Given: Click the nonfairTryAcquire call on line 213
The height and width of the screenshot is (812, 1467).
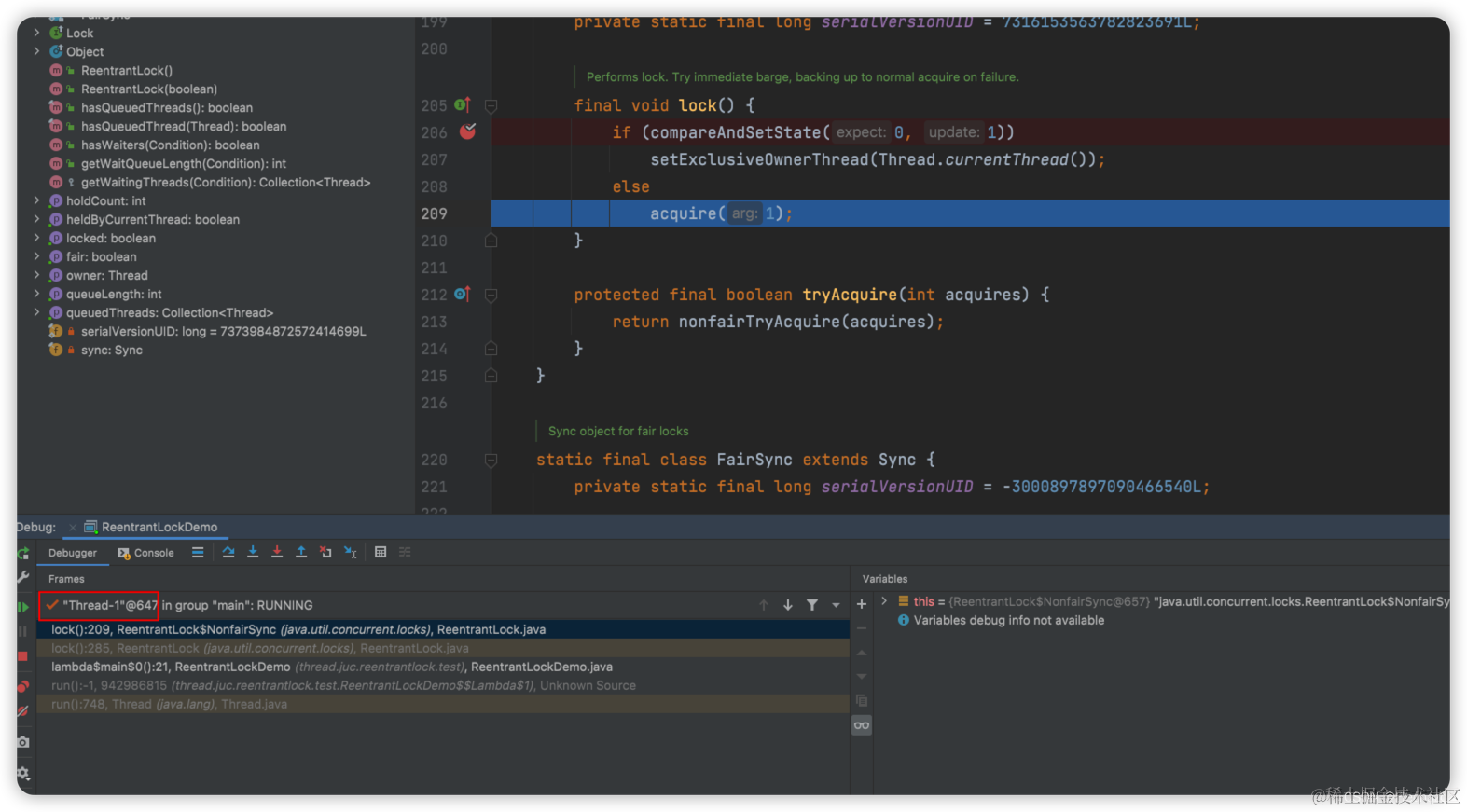Looking at the screenshot, I should pyautogui.click(x=759, y=322).
